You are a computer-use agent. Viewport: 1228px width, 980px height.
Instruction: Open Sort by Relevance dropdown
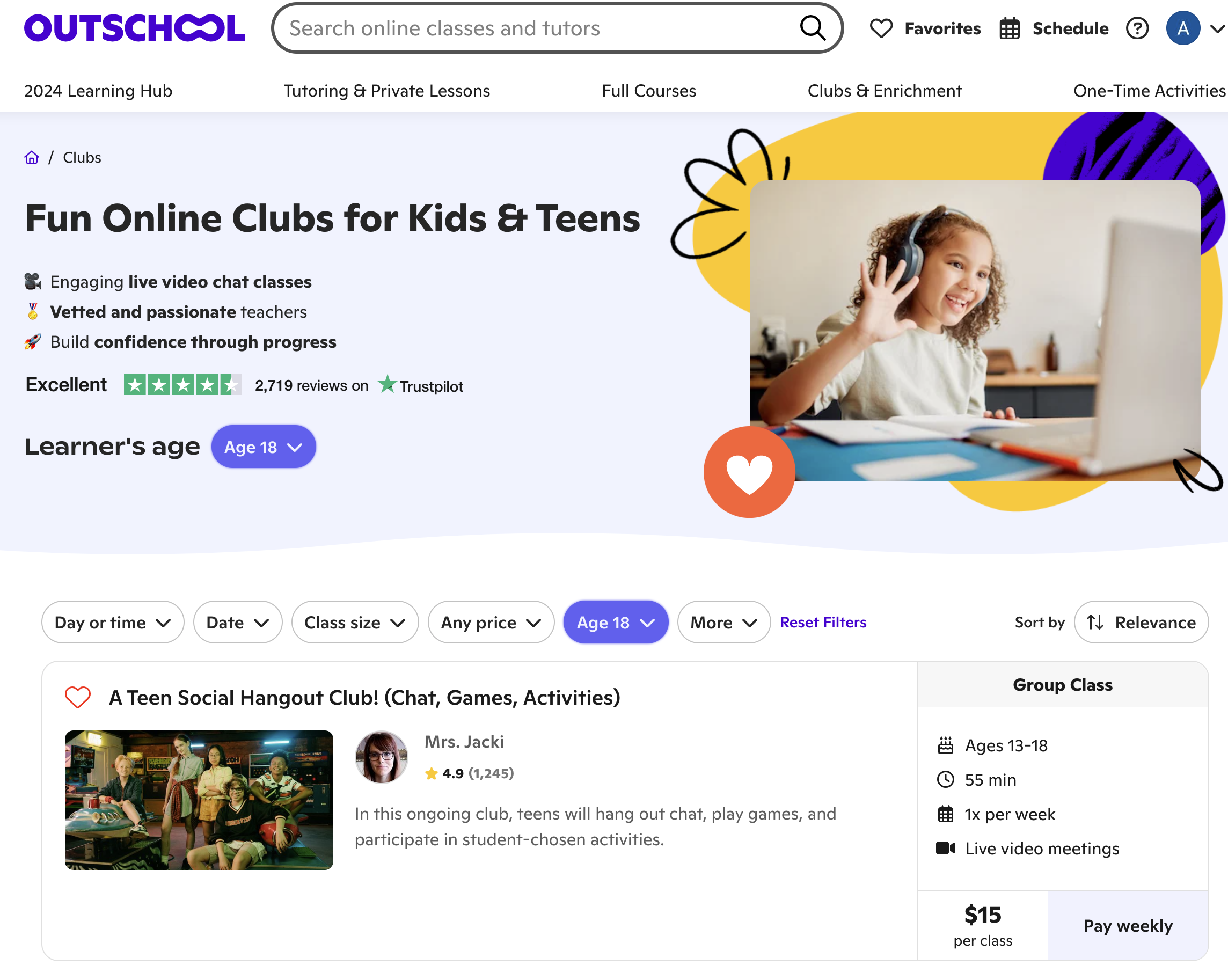[1141, 623]
